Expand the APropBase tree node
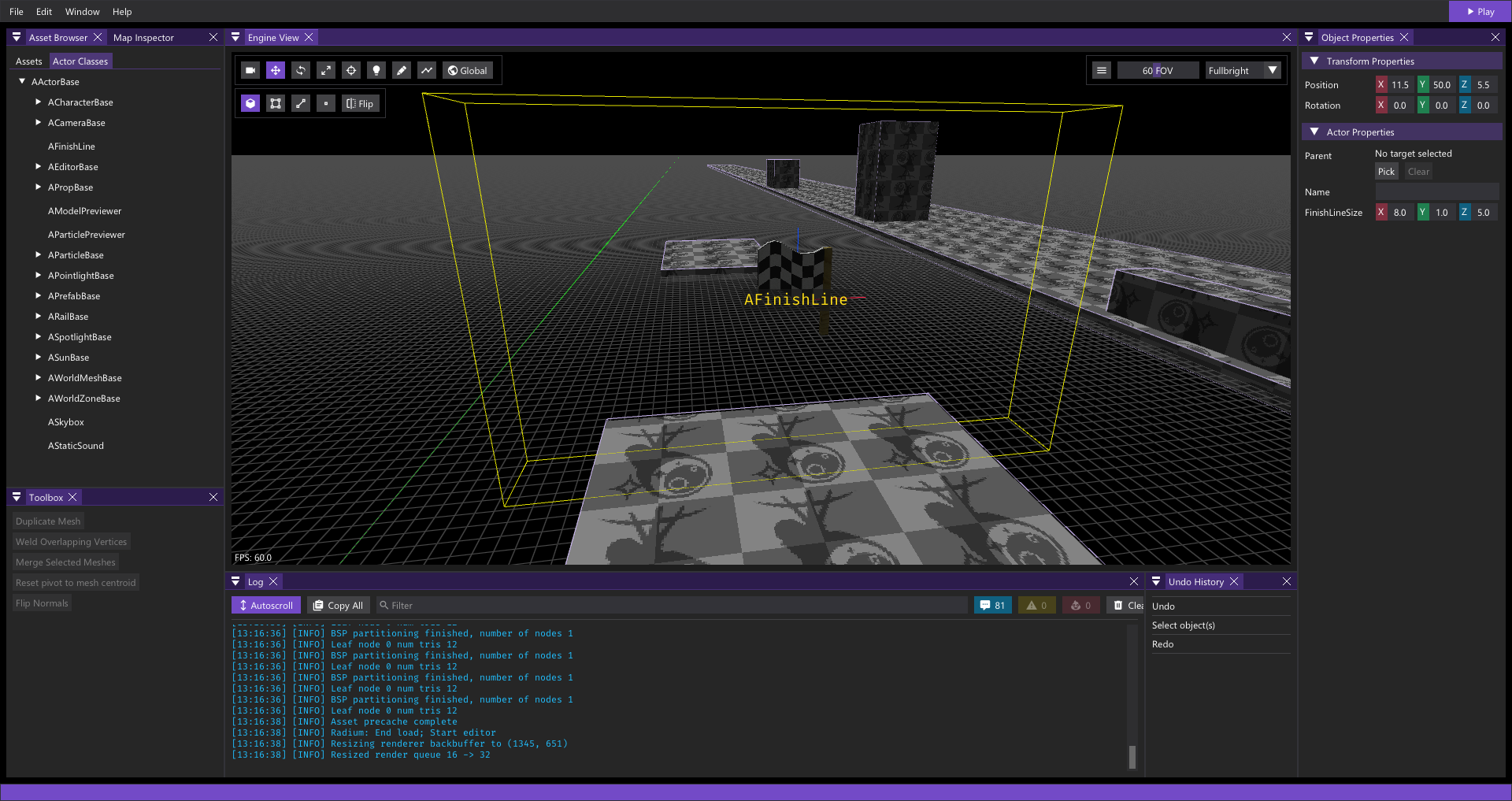The height and width of the screenshot is (801, 1512). (38, 187)
